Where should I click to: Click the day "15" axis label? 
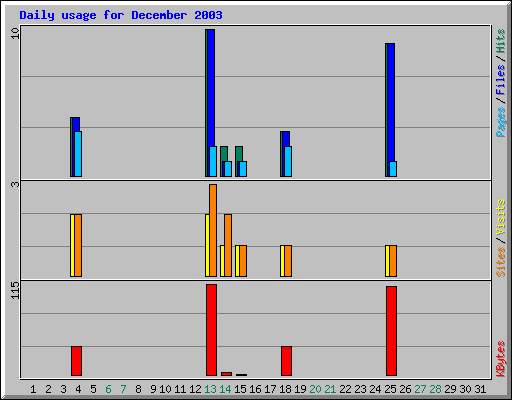point(240,389)
